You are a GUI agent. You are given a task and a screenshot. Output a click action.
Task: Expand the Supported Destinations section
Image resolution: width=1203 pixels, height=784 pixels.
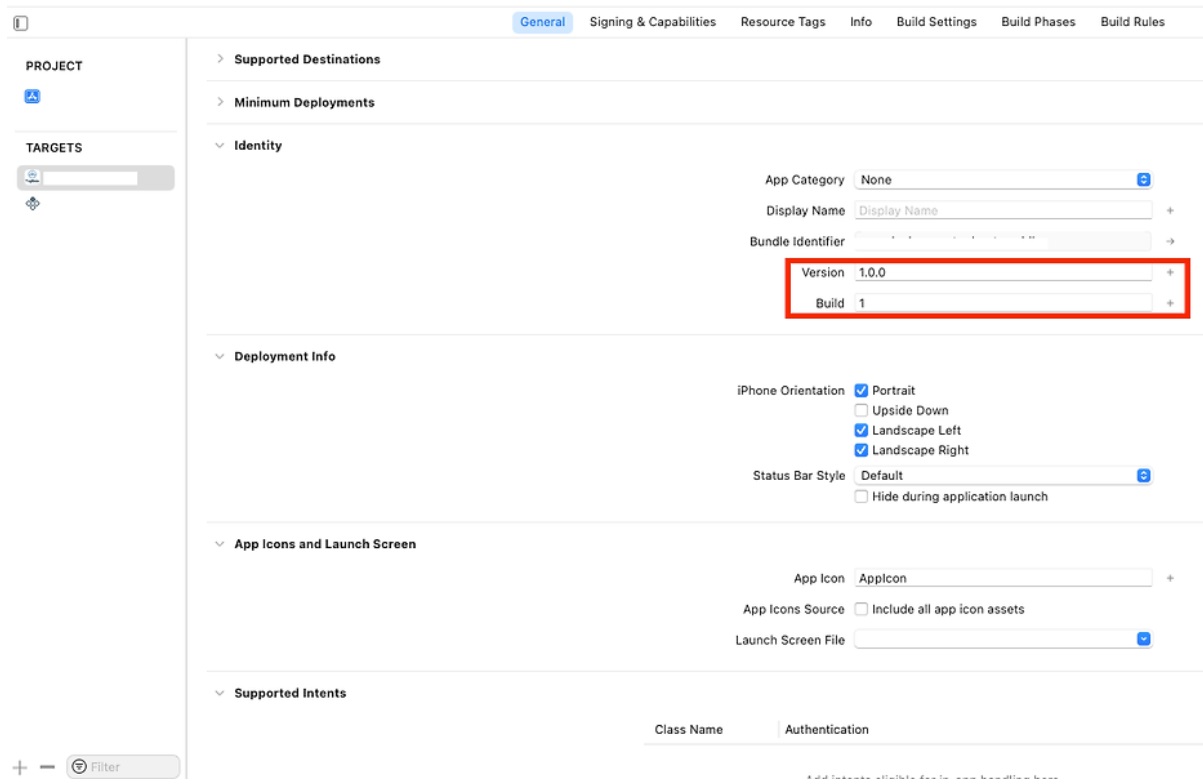point(220,59)
